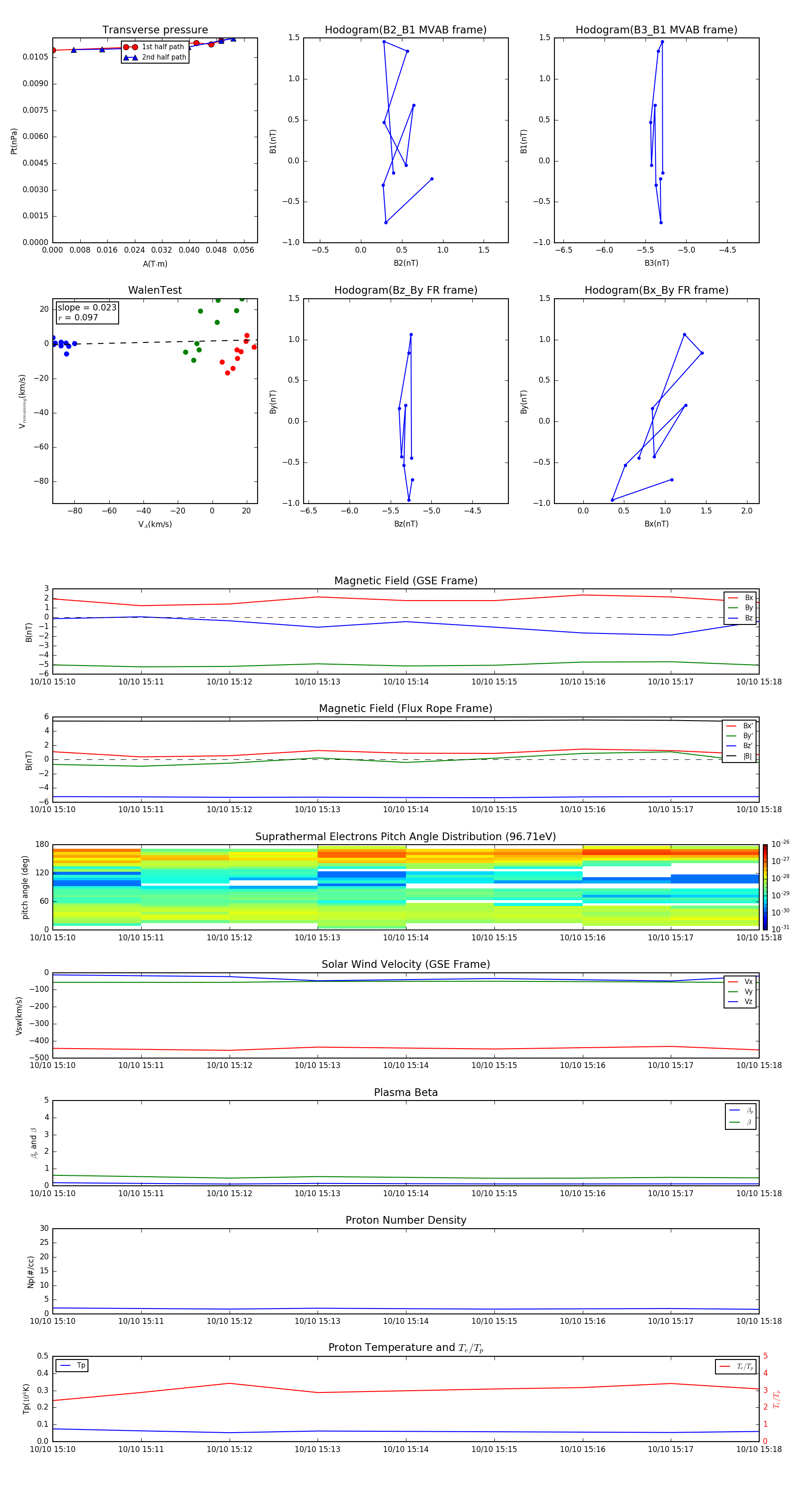Click 'Hodogram(B3_B1 MVAB frame)' title
812x1489 pixels.
point(656,30)
